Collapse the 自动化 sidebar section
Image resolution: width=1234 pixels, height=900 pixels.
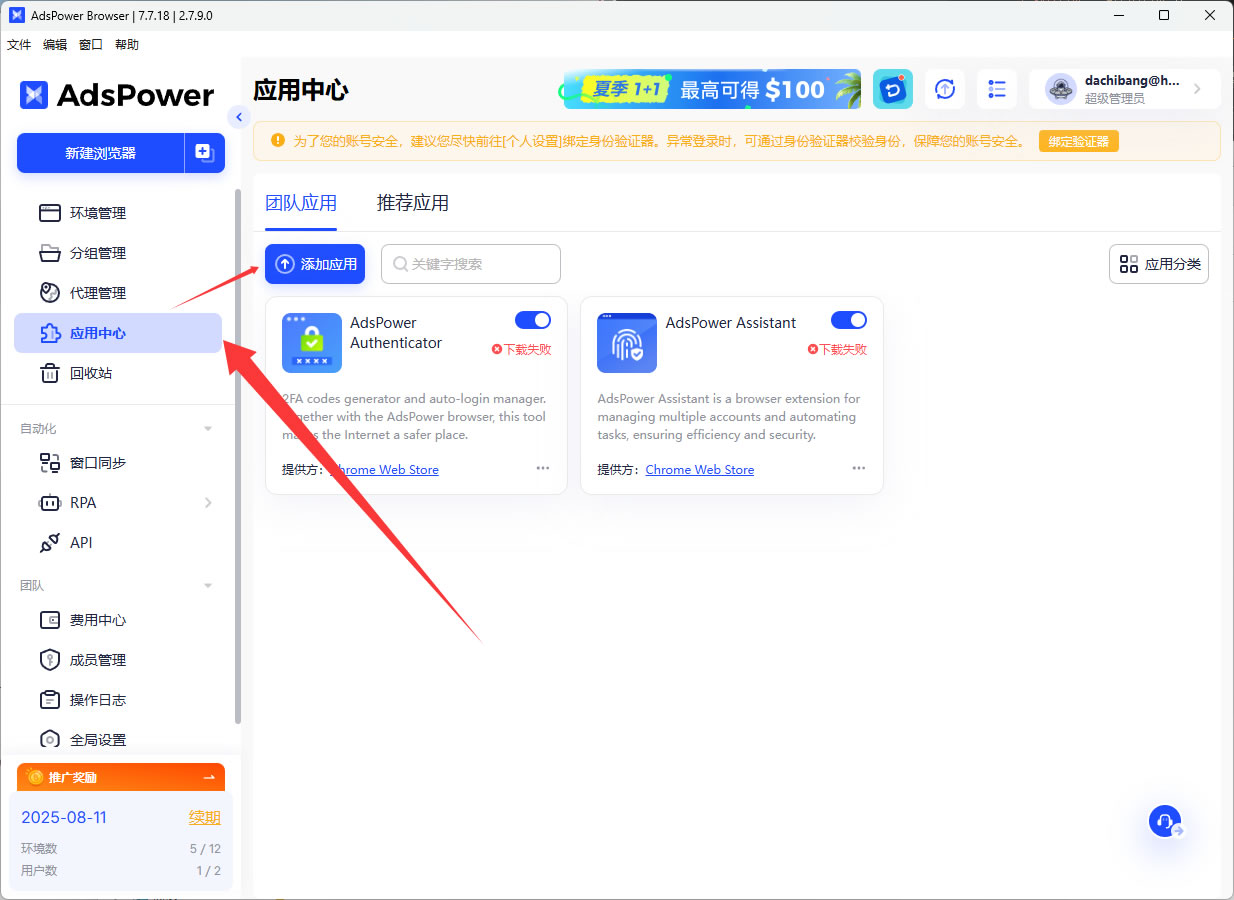208,429
